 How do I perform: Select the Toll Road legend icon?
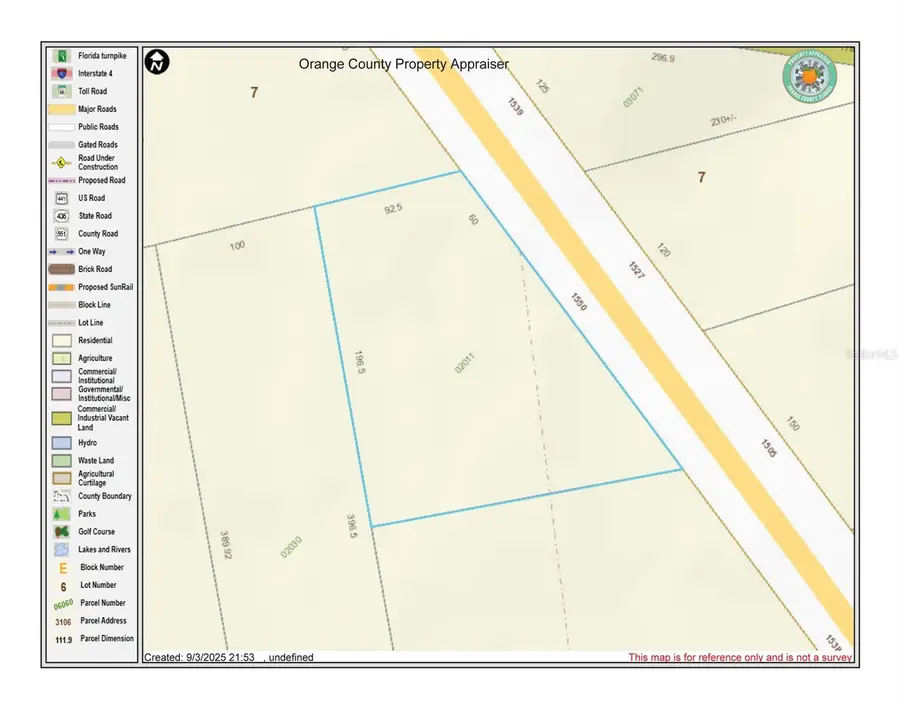pyautogui.click(x=62, y=91)
